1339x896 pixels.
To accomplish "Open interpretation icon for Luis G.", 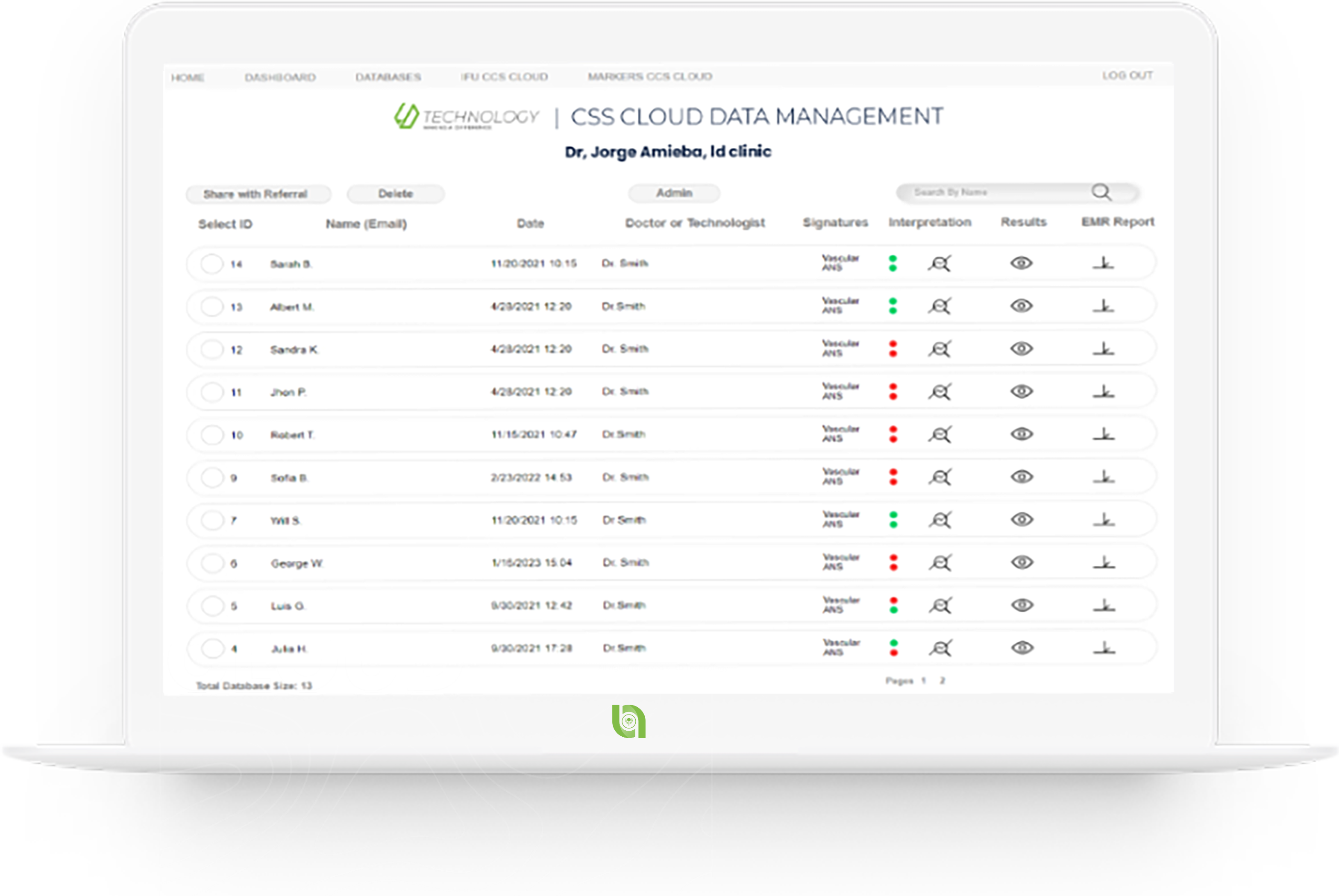I will tap(940, 606).
